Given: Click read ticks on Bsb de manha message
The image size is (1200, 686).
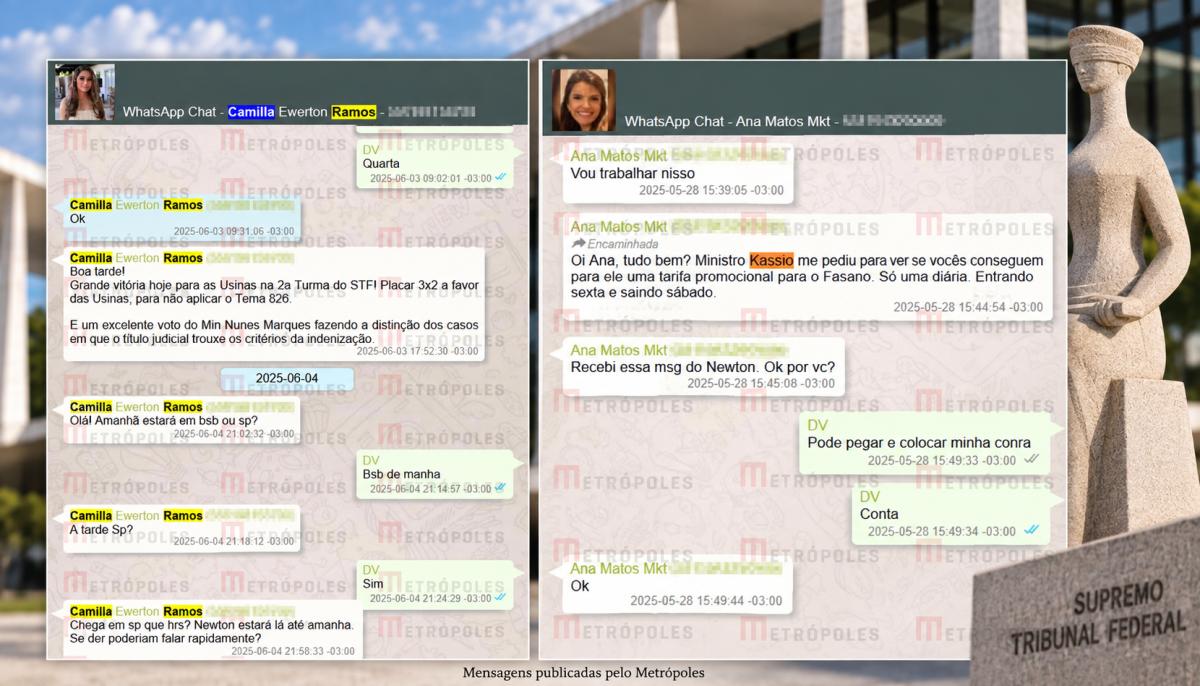Looking at the screenshot, I should (x=500, y=489).
